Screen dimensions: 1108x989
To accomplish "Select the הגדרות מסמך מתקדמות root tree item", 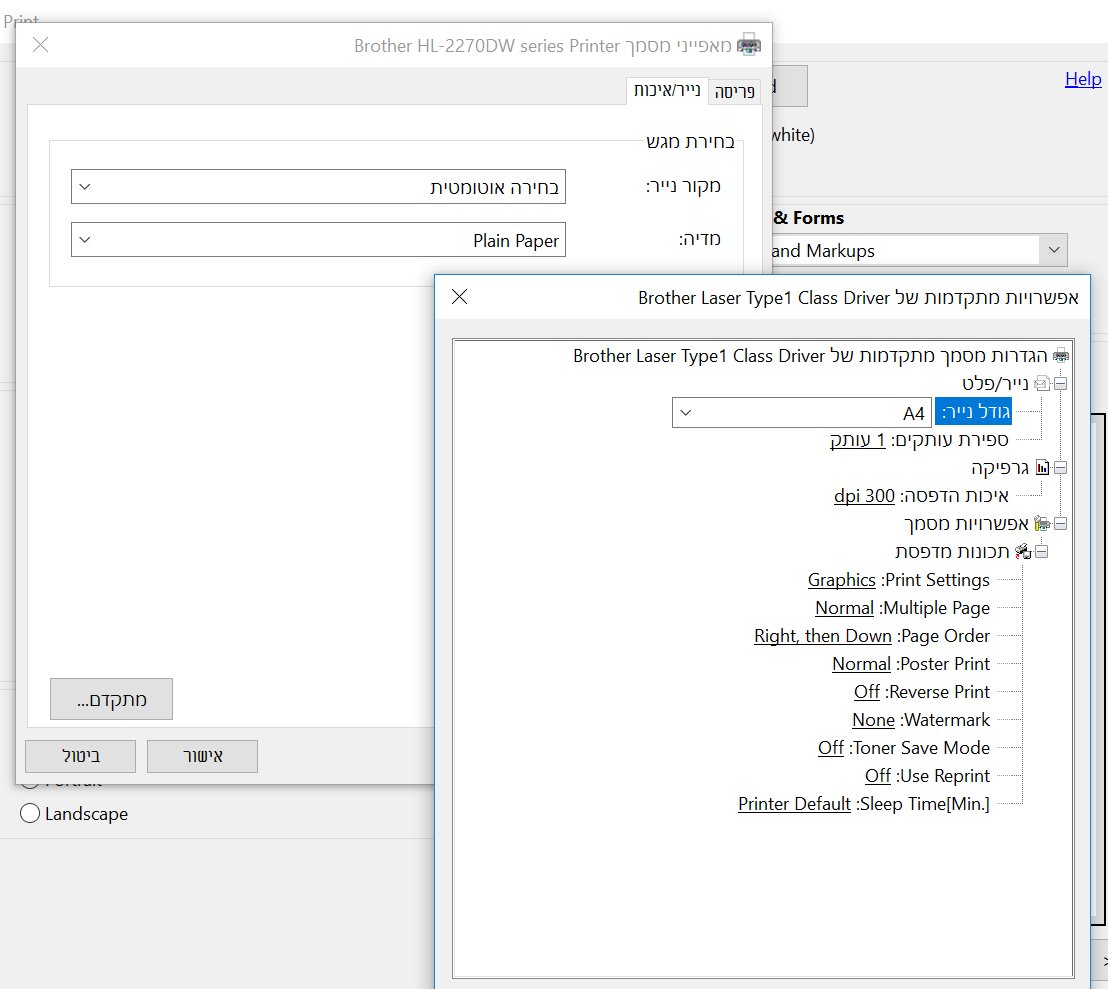I will [810, 355].
